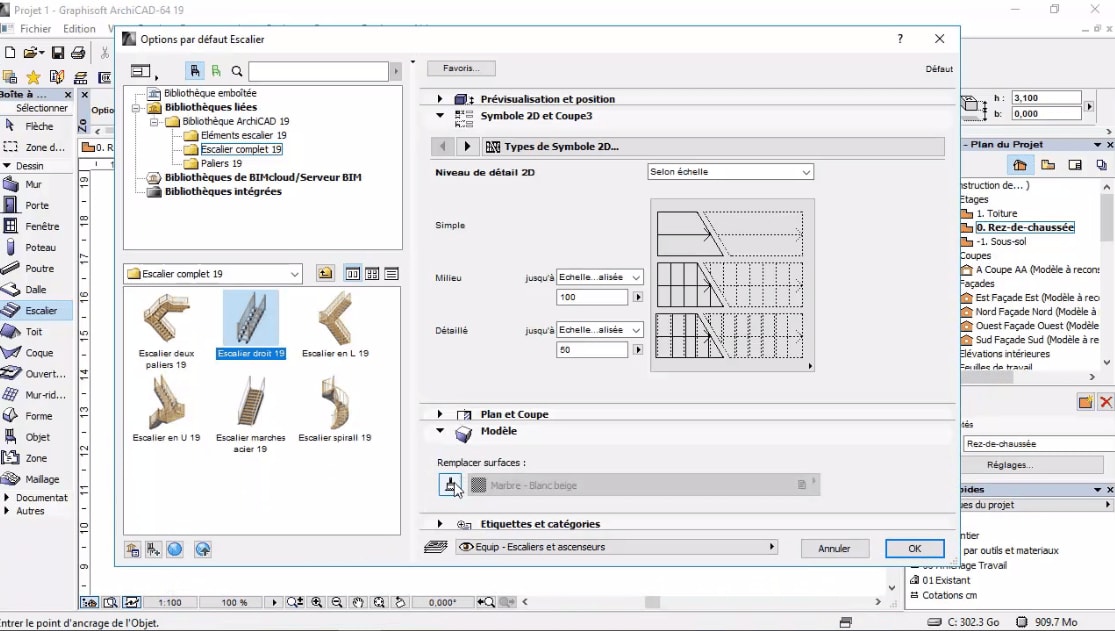
Task: Click the horizontal scrollbar thumb under drawing
Action: (x=652, y=602)
